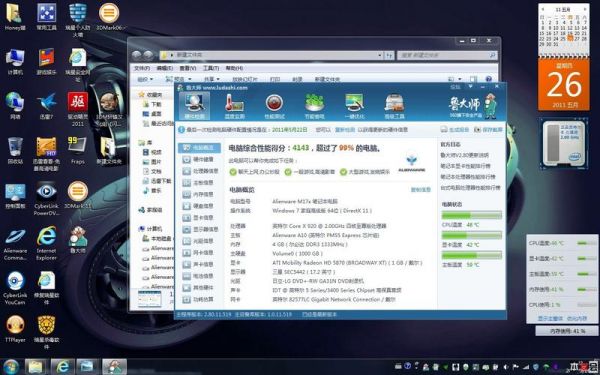Click the latest-version status bar link in Ludashi
This screenshot has width=600, height=375.
[x=319, y=315]
